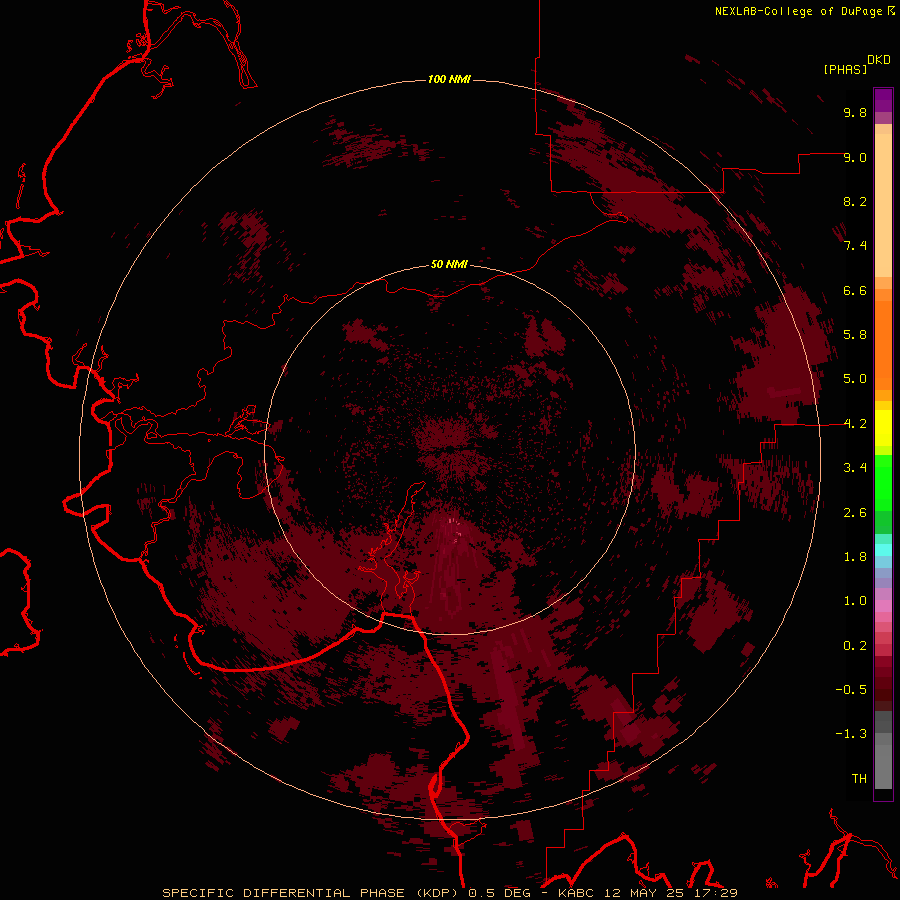Click the KABC radar site identifier
This screenshot has width=900, height=900.
(577, 893)
